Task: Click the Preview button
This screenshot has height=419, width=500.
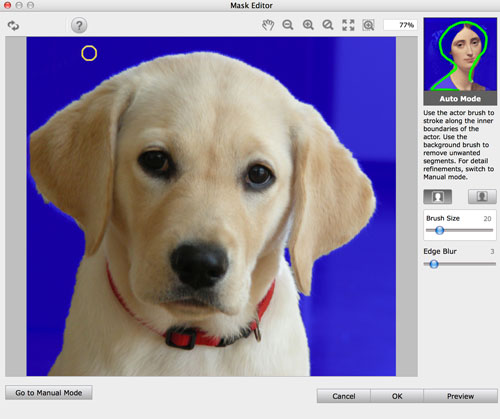Action: pos(460,396)
